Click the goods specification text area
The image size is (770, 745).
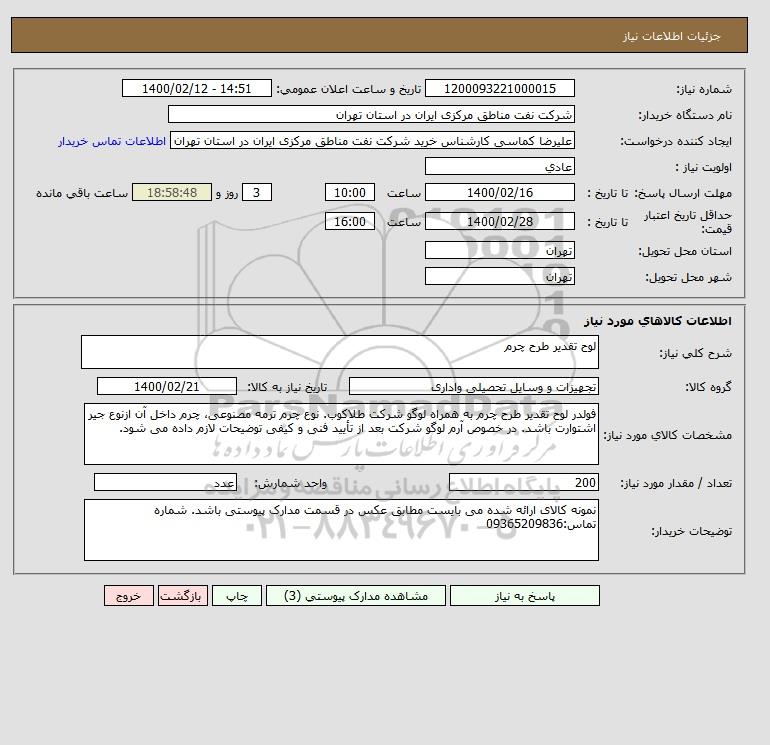click(341, 434)
